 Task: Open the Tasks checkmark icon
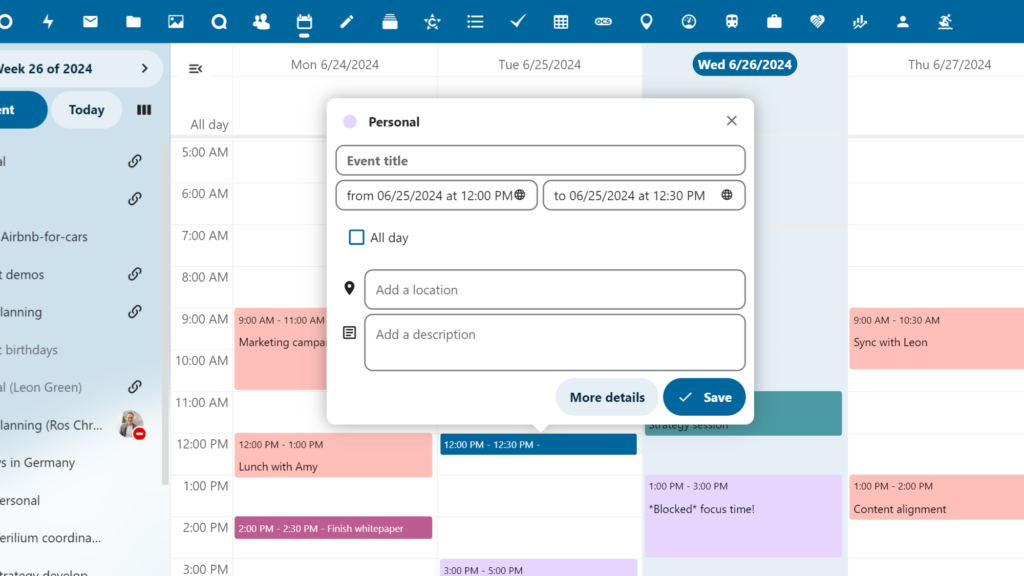tap(517, 21)
